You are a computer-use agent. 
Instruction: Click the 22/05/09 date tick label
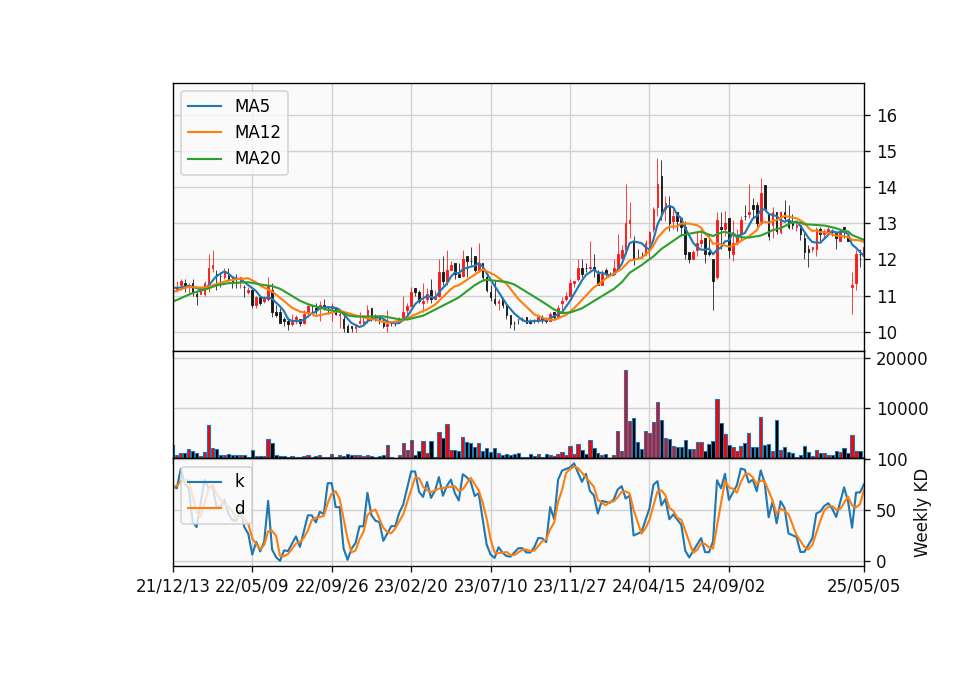click(252, 587)
